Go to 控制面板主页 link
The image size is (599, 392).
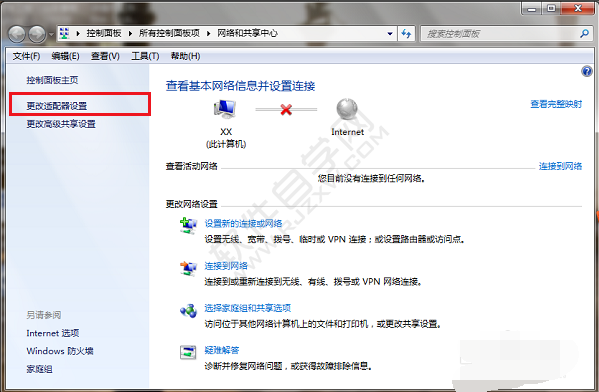(52, 80)
